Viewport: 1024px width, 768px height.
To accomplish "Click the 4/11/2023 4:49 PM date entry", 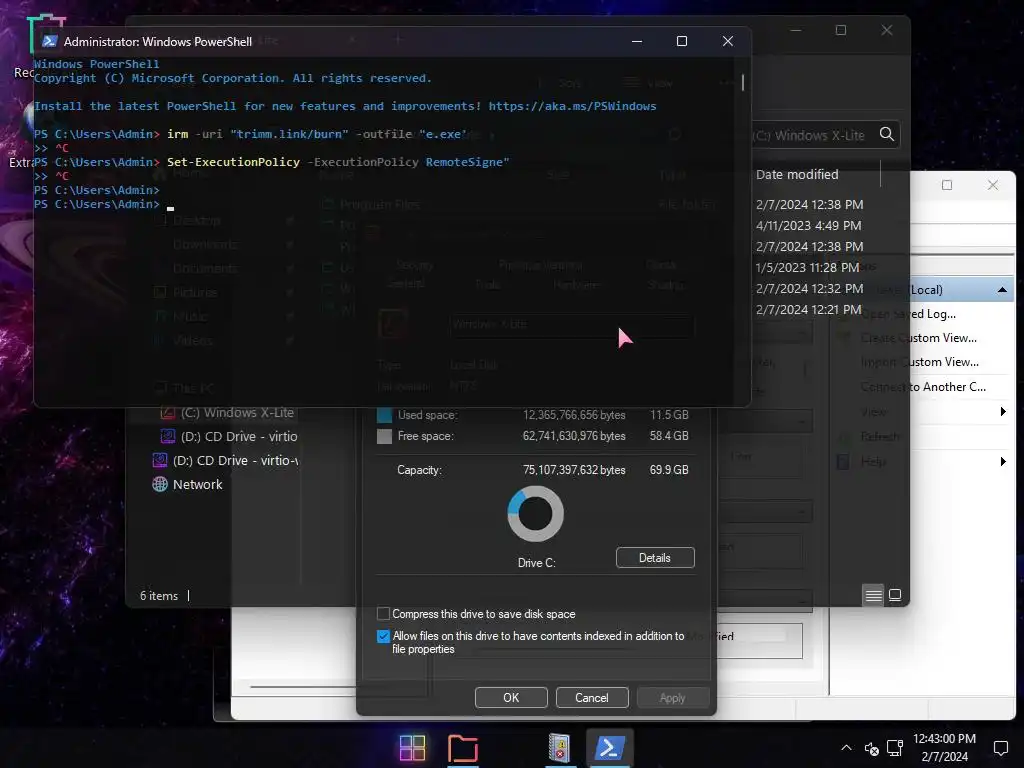I will tap(808, 225).
